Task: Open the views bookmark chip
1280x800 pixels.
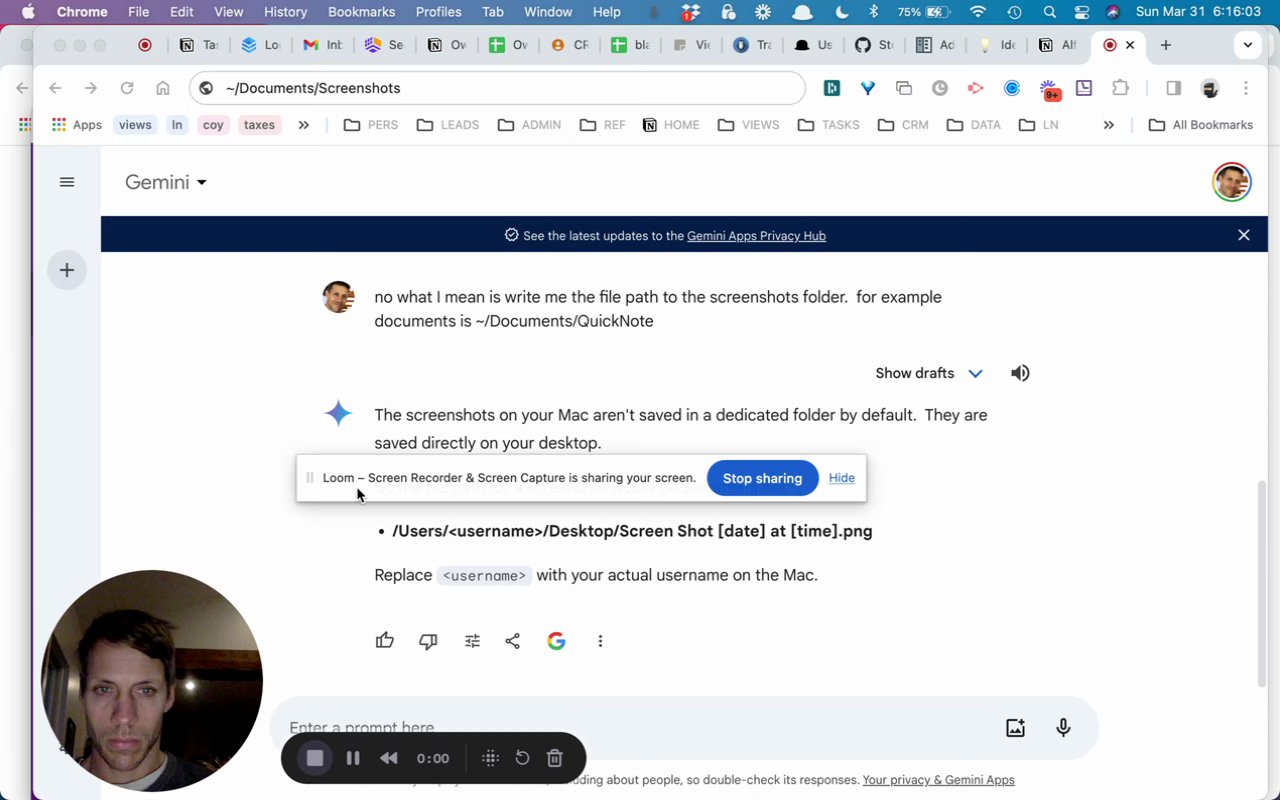Action: point(135,125)
